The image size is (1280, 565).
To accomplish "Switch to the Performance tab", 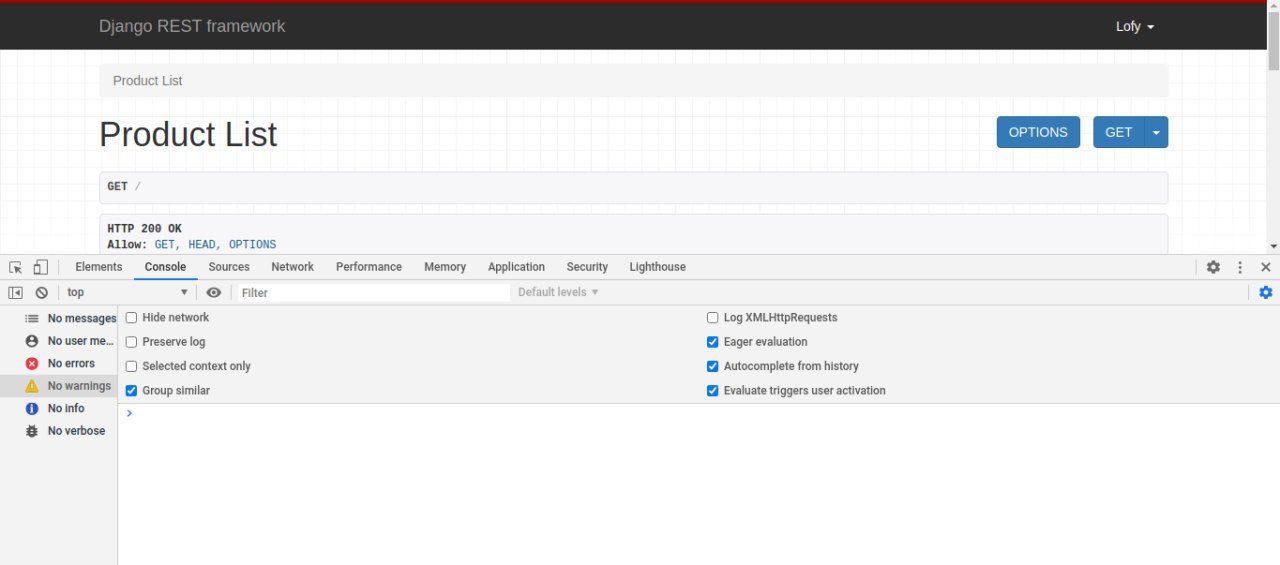I will [369, 267].
